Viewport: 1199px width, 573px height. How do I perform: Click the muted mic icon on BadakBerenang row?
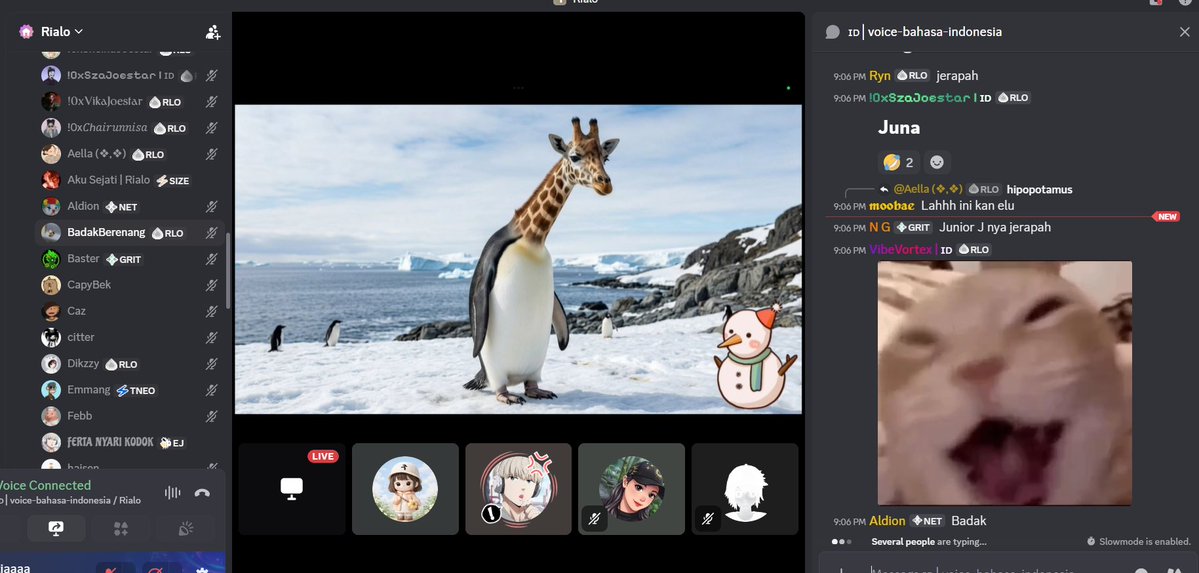[x=212, y=233]
